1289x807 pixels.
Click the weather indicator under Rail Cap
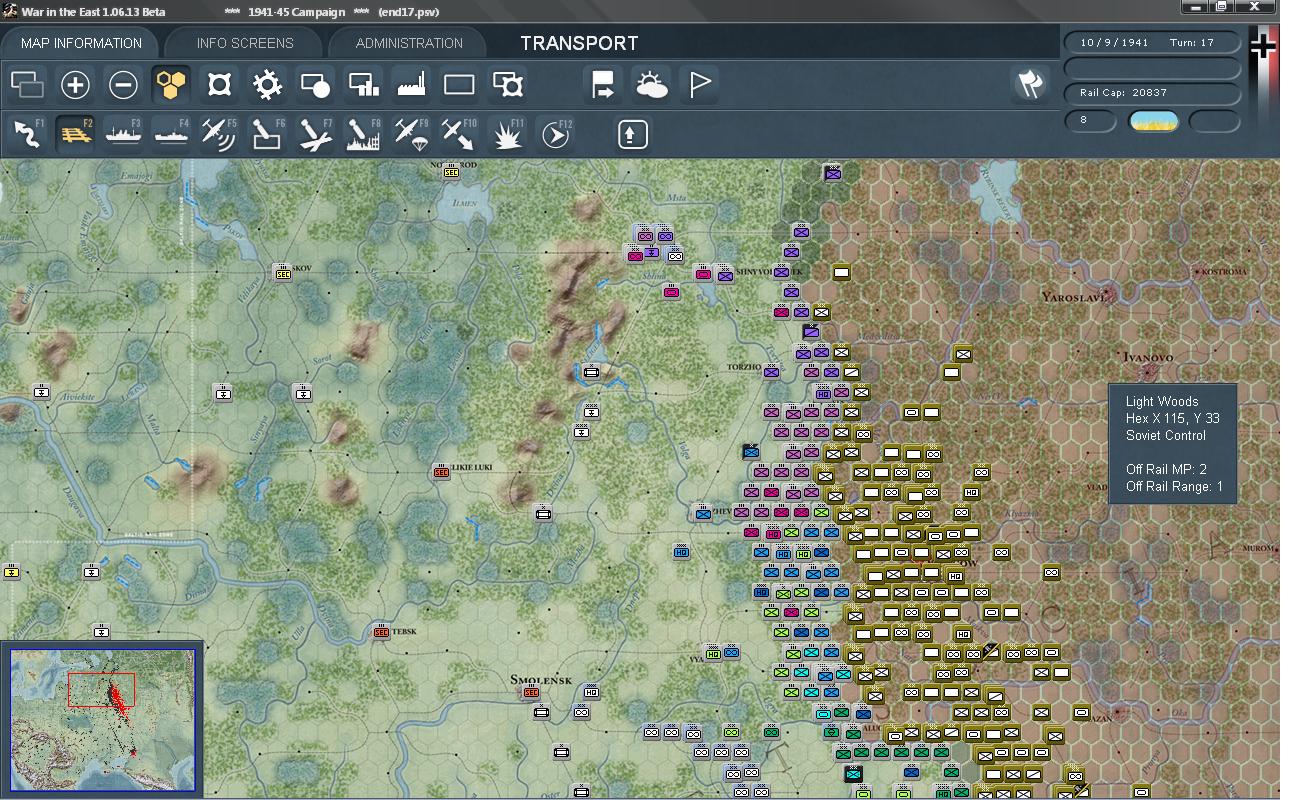point(1153,122)
